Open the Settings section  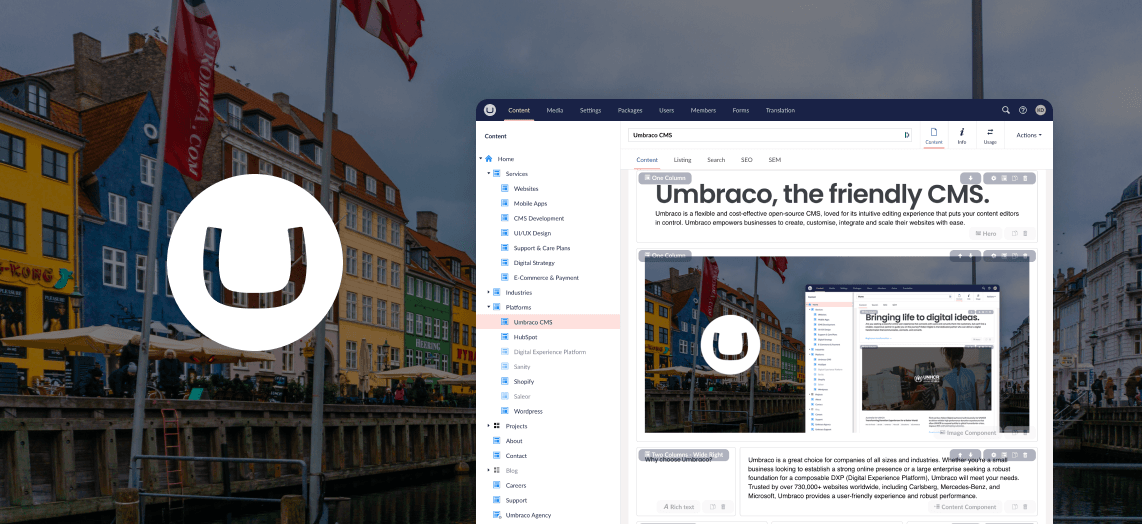click(x=591, y=111)
